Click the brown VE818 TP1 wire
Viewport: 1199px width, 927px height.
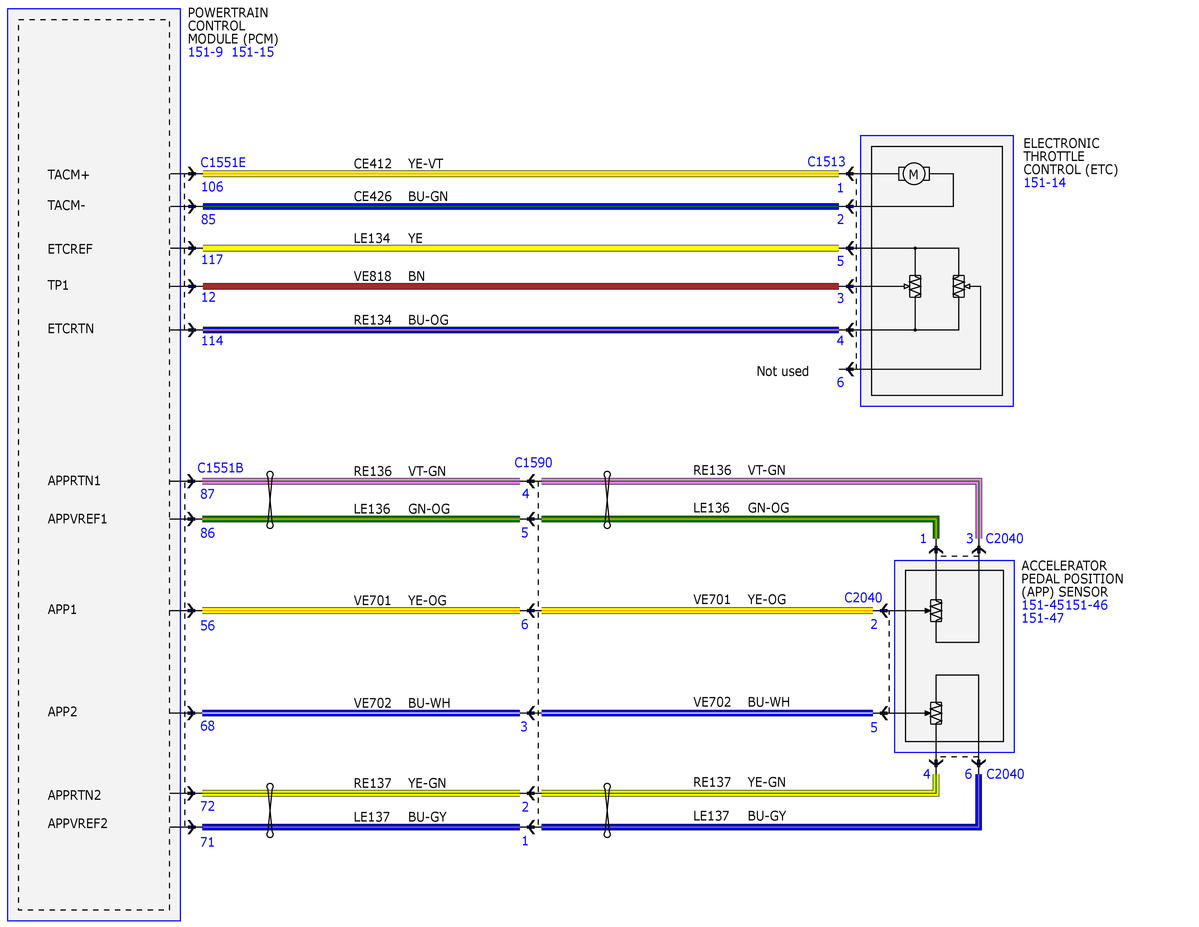pyautogui.click(x=520, y=286)
